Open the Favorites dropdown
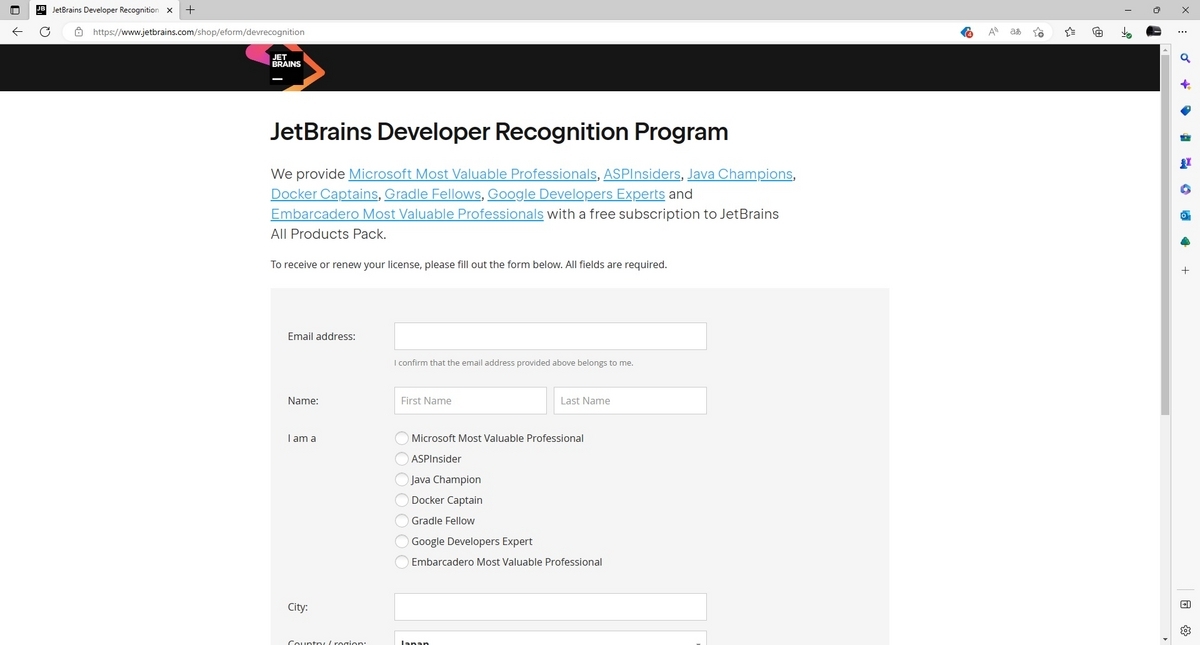Viewport: 1200px width, 645px height. [1069, 32]
